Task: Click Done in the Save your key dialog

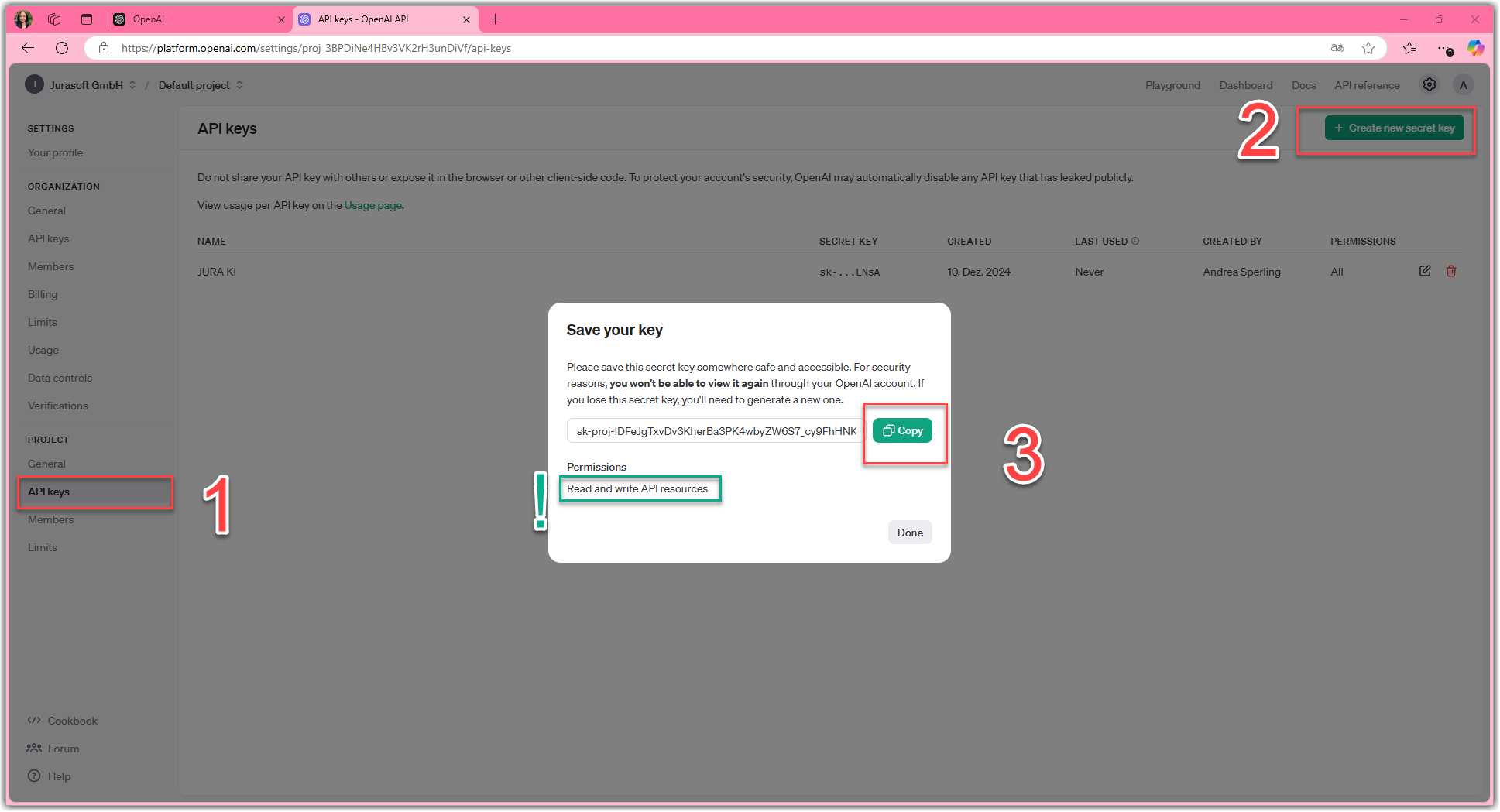Action: click(909, 533)
